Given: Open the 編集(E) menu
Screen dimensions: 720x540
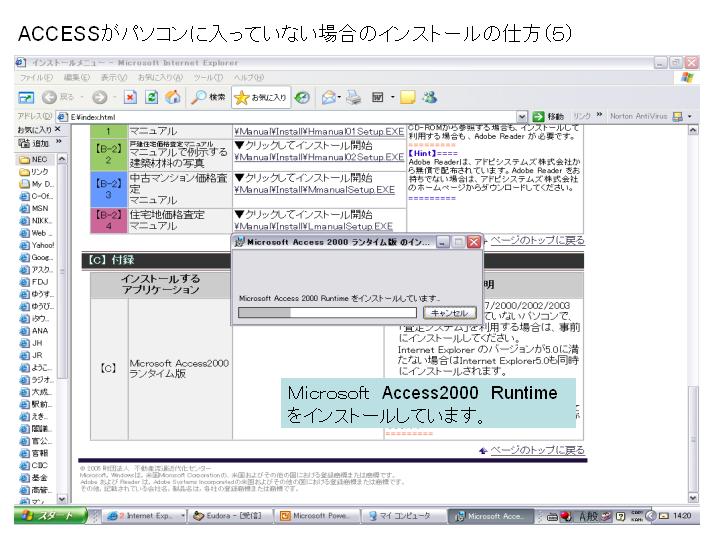Looking at the screenshot, I should pos(77,77).
